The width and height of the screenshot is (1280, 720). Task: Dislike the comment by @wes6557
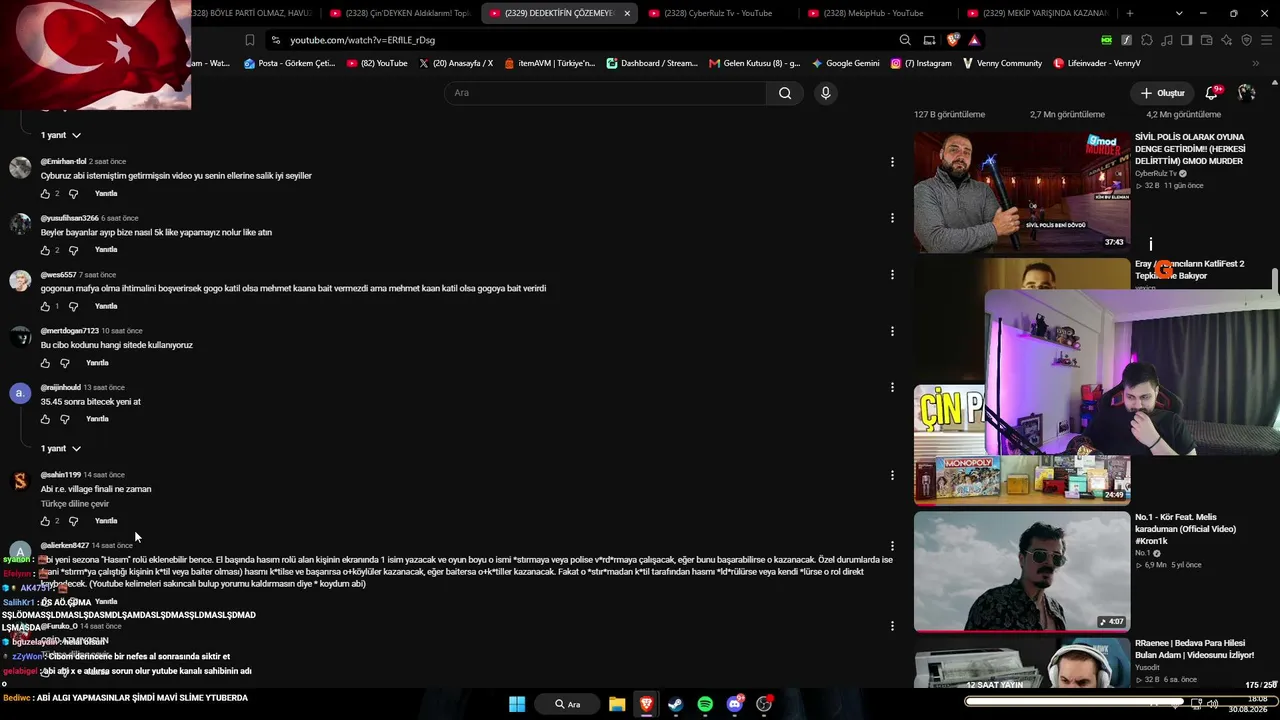(73, 307)
